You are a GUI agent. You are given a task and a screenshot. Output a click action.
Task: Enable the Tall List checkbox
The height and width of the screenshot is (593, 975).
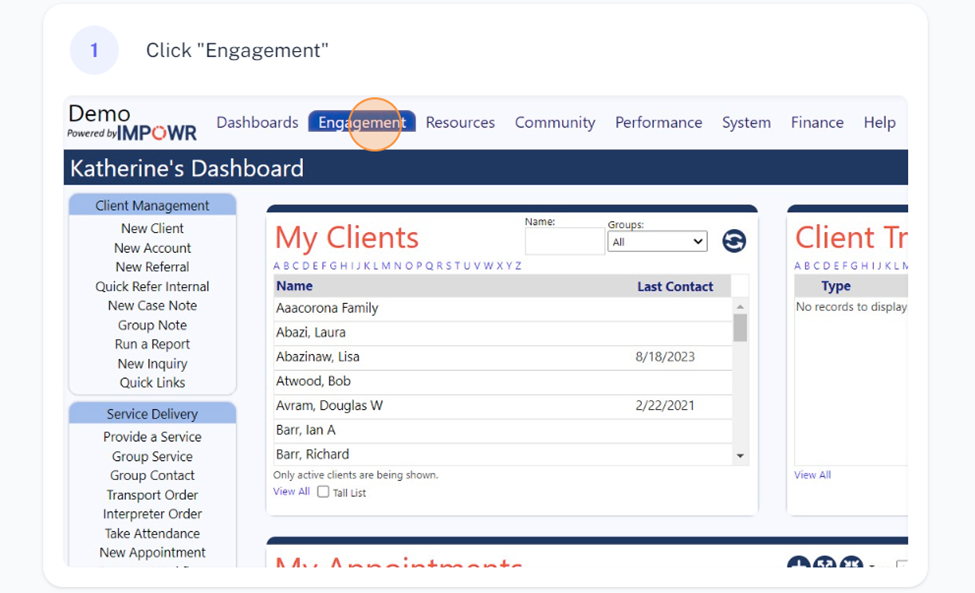pyautogui.click(x=323, y=492)
